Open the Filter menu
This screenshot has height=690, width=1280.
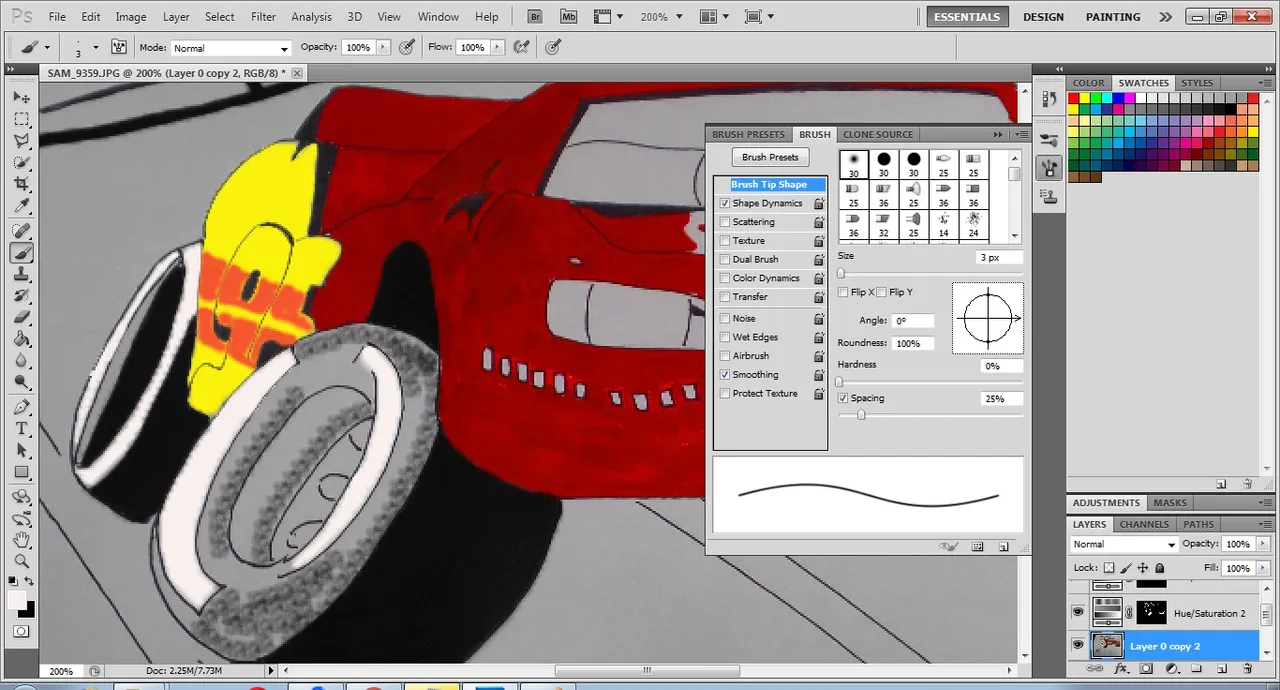click(264, 17)
